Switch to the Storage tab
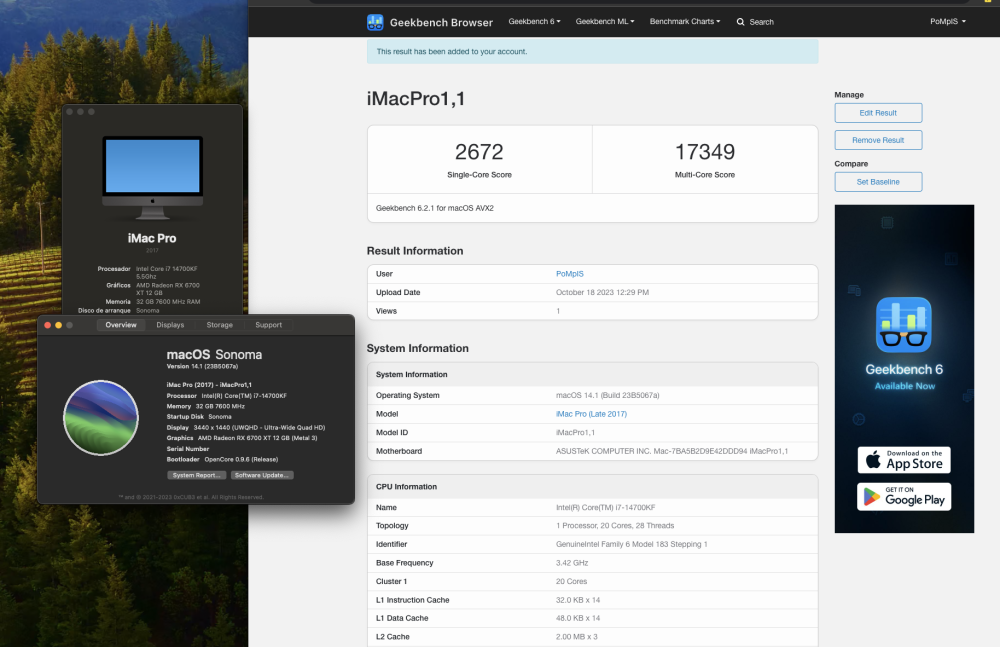1000x647 pixels. [x=219, y=325]
